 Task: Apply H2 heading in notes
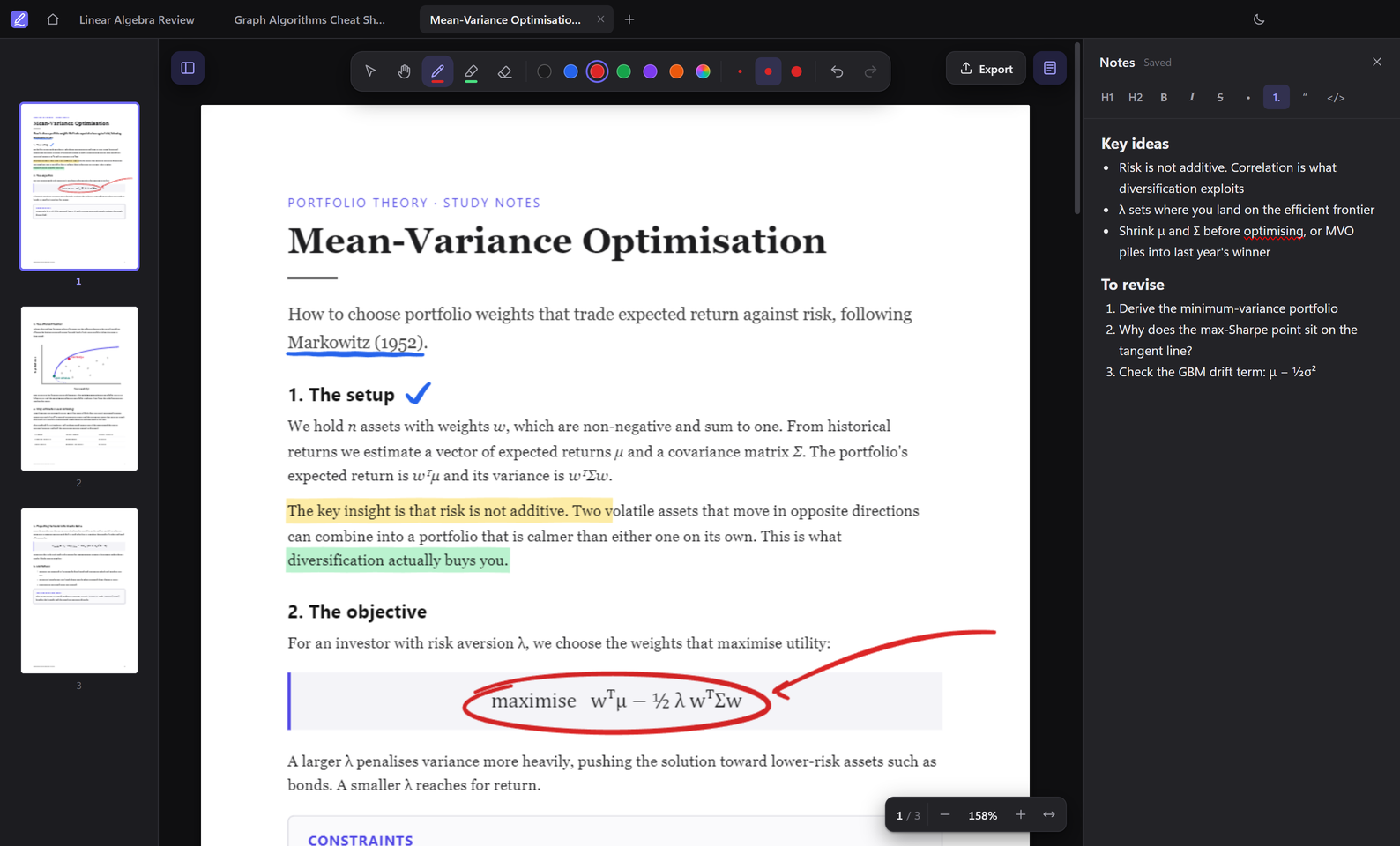point(1136,98)
